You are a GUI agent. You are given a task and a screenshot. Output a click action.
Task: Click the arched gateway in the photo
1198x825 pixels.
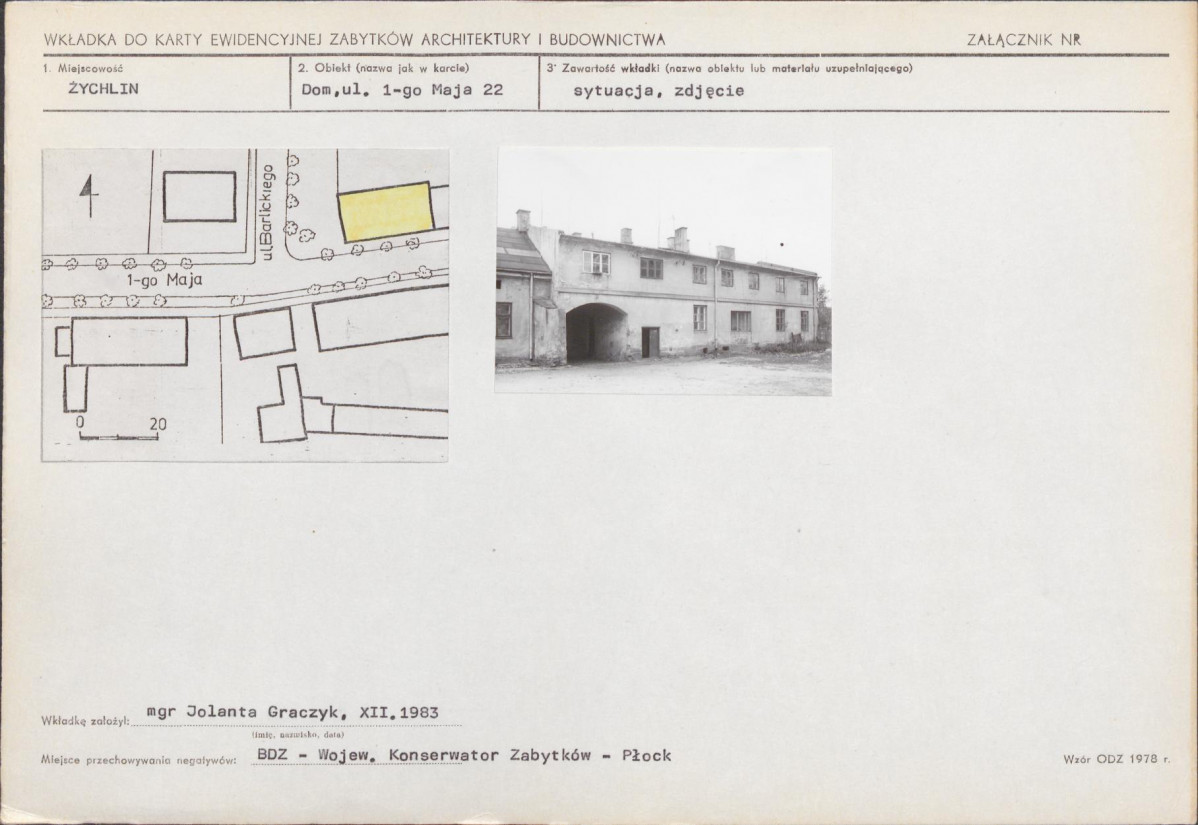597,332
